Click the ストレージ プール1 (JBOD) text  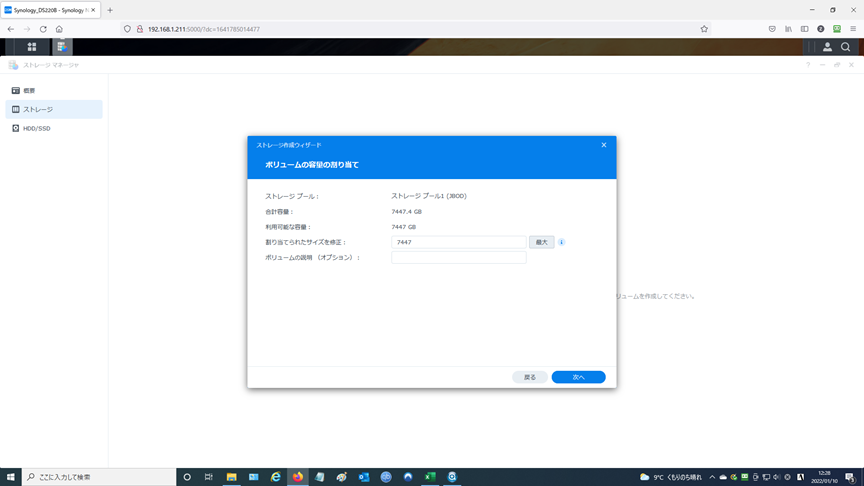(x=429, y=196)
